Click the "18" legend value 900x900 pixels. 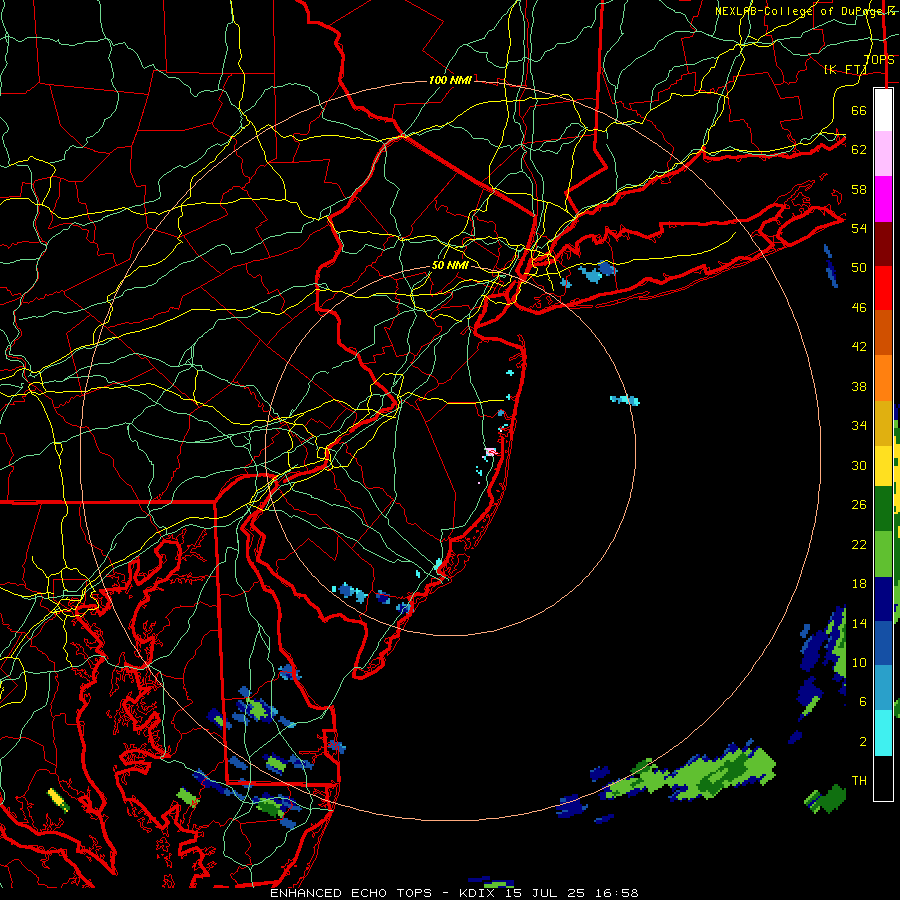click(x=859, y=584)
